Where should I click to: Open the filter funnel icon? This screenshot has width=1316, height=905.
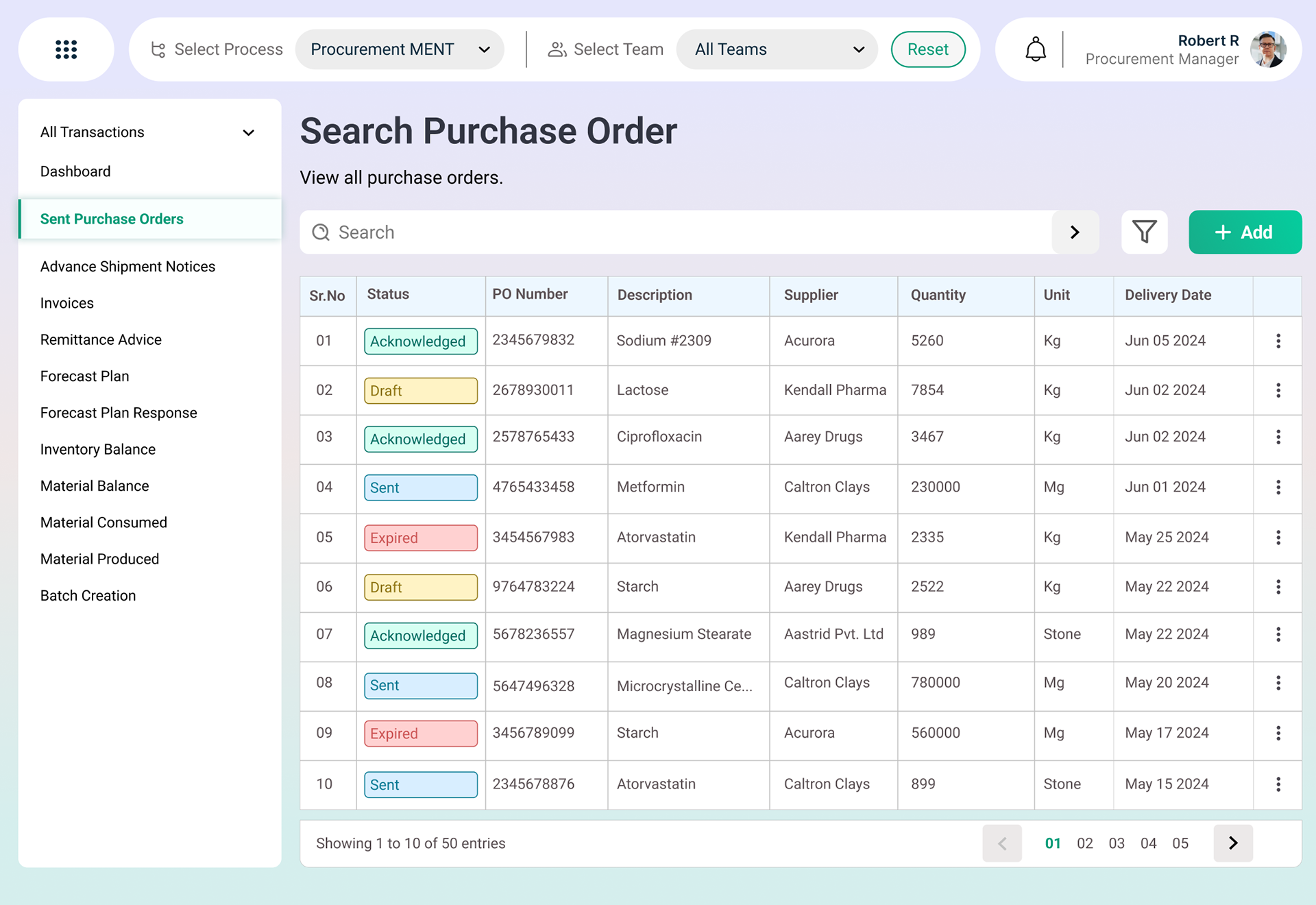point(1144,232)
